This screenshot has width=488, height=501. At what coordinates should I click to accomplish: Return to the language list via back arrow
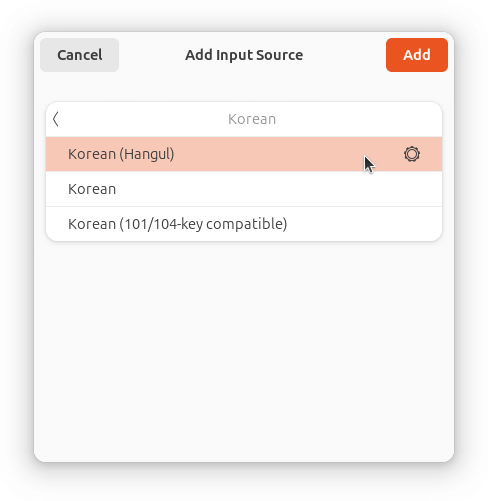(x=56, y=119)
